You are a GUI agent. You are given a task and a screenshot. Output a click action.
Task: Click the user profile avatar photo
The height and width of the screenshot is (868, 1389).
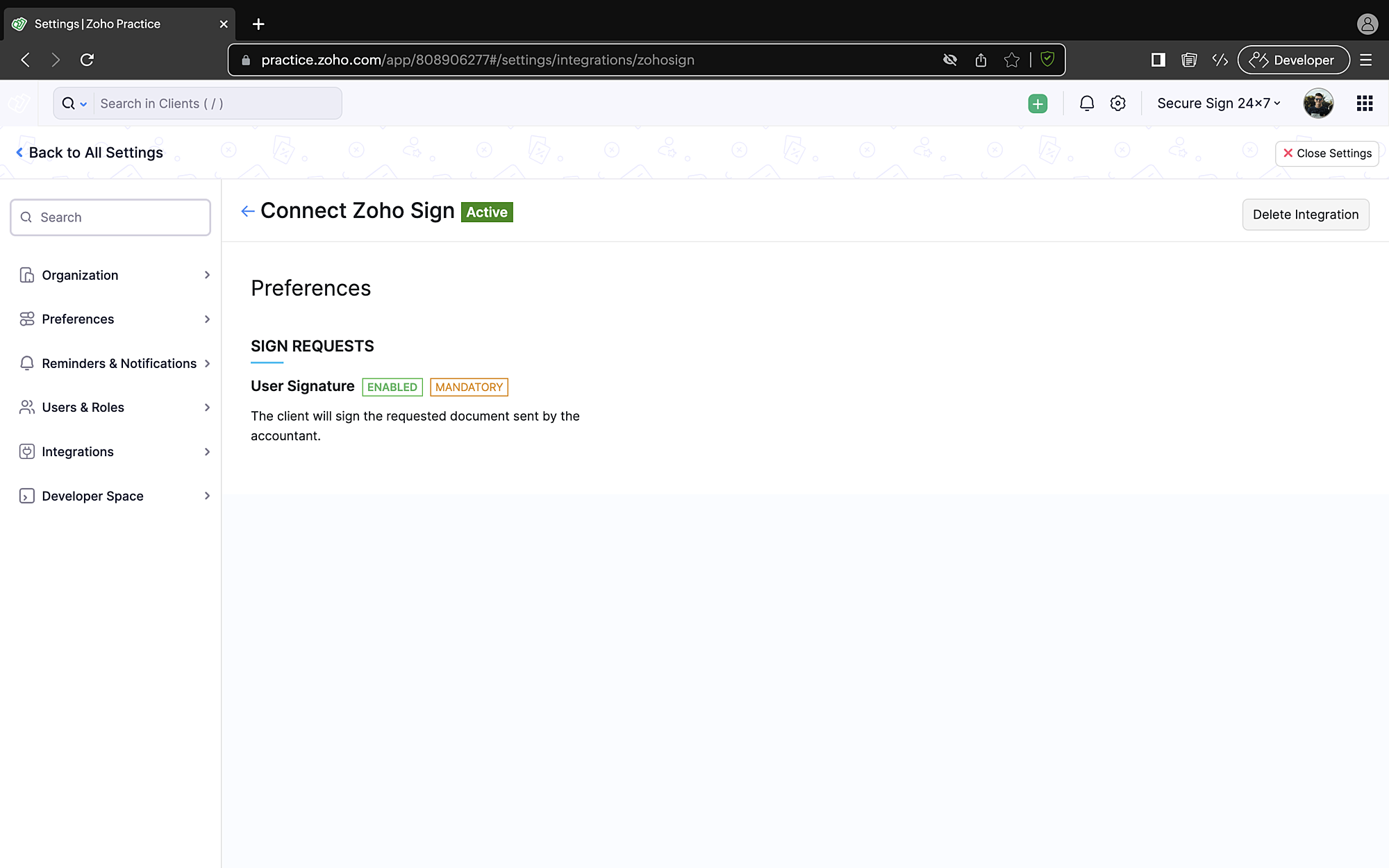tap(1317, 103)
